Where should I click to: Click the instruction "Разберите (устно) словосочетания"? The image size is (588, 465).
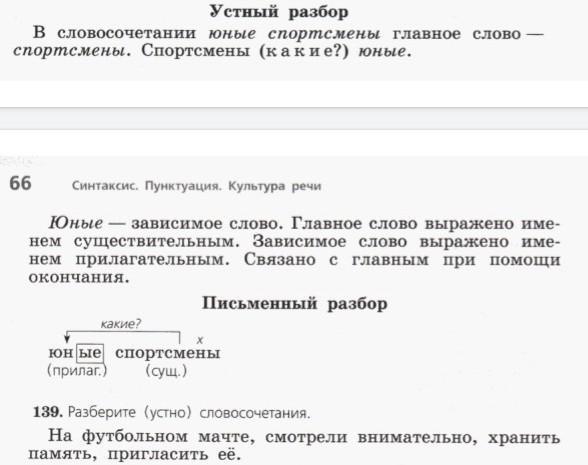coord(189,412)
